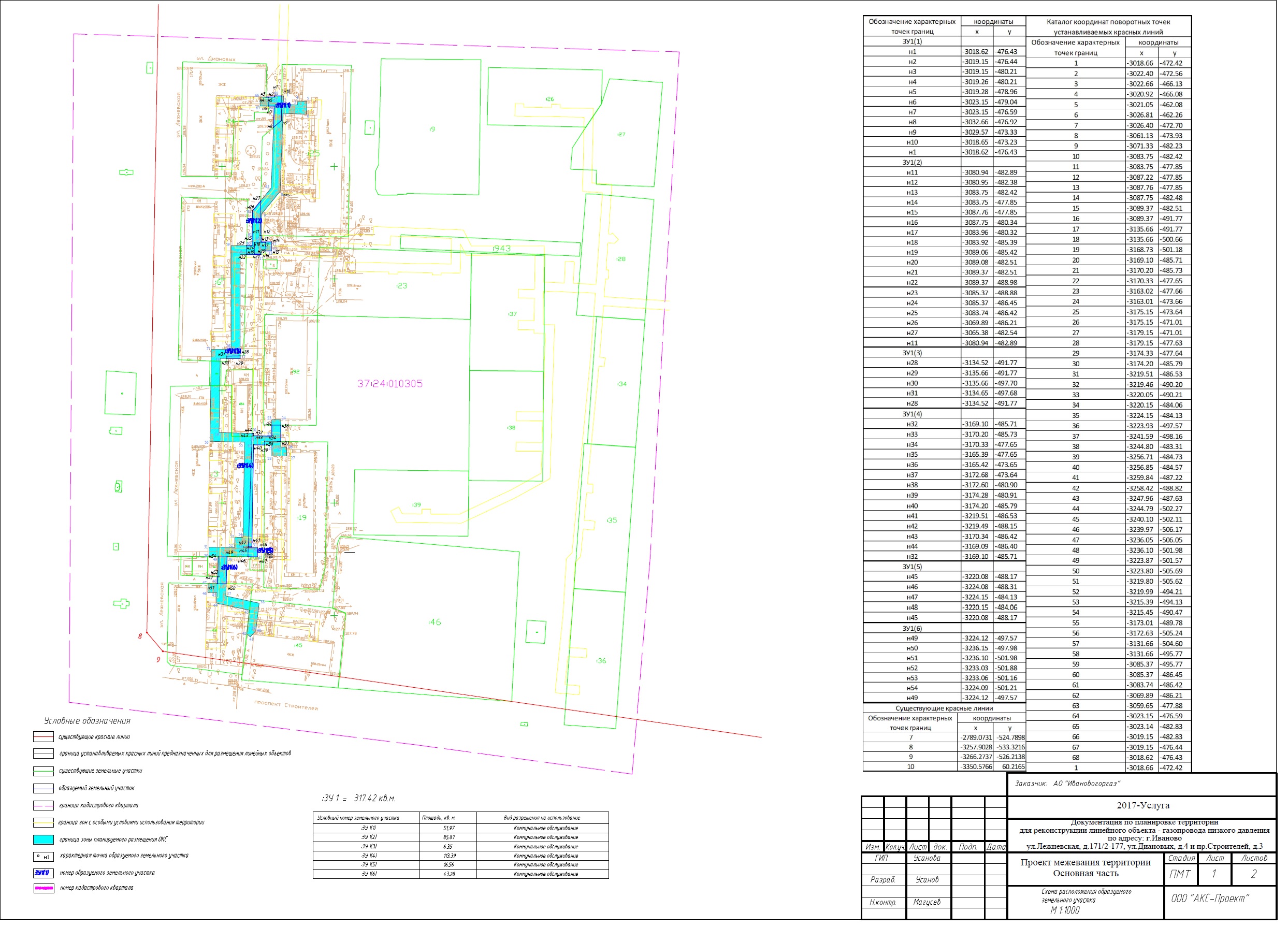The height and width of the screenshot is (927, 1288).
Task: Click the coordinate value '-2789.0731'
Action: [976, 738]
